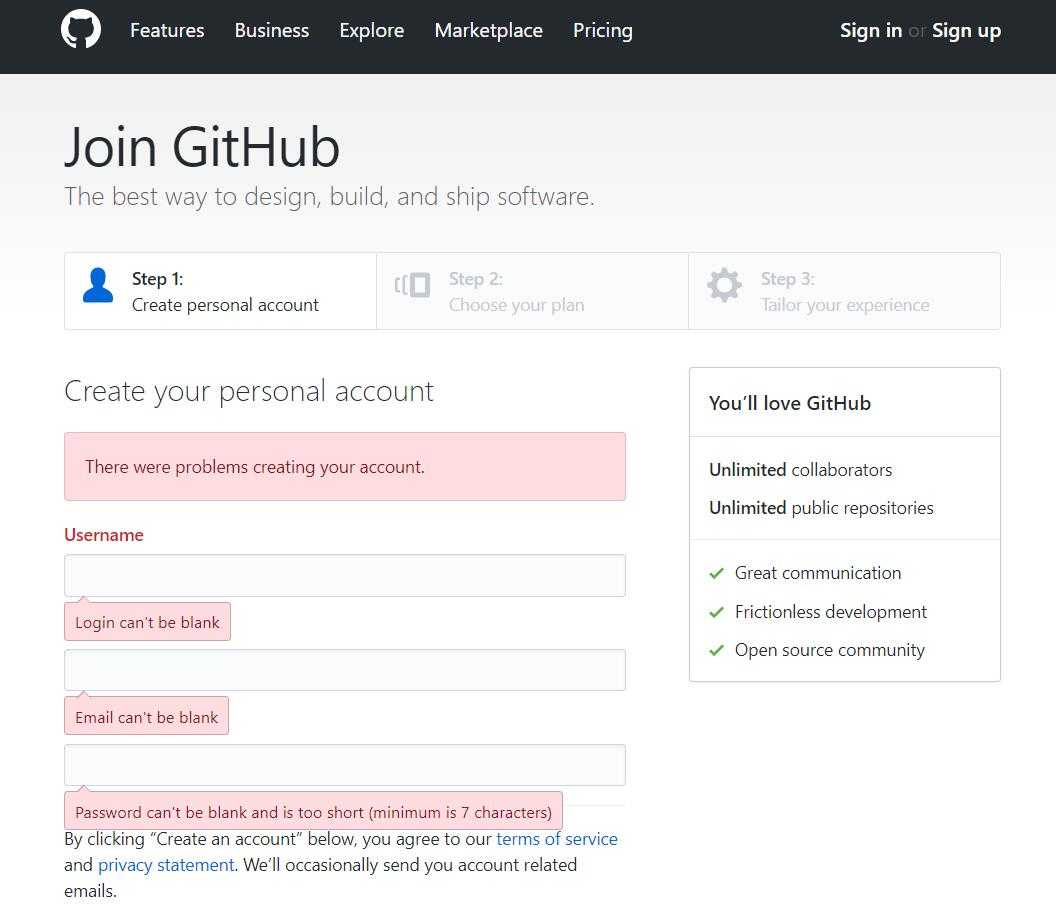The width and height of the screenshot is (1056, 912).
Task: Select Step 2 Choose your plan tab
Action: (x=533, y=291)
